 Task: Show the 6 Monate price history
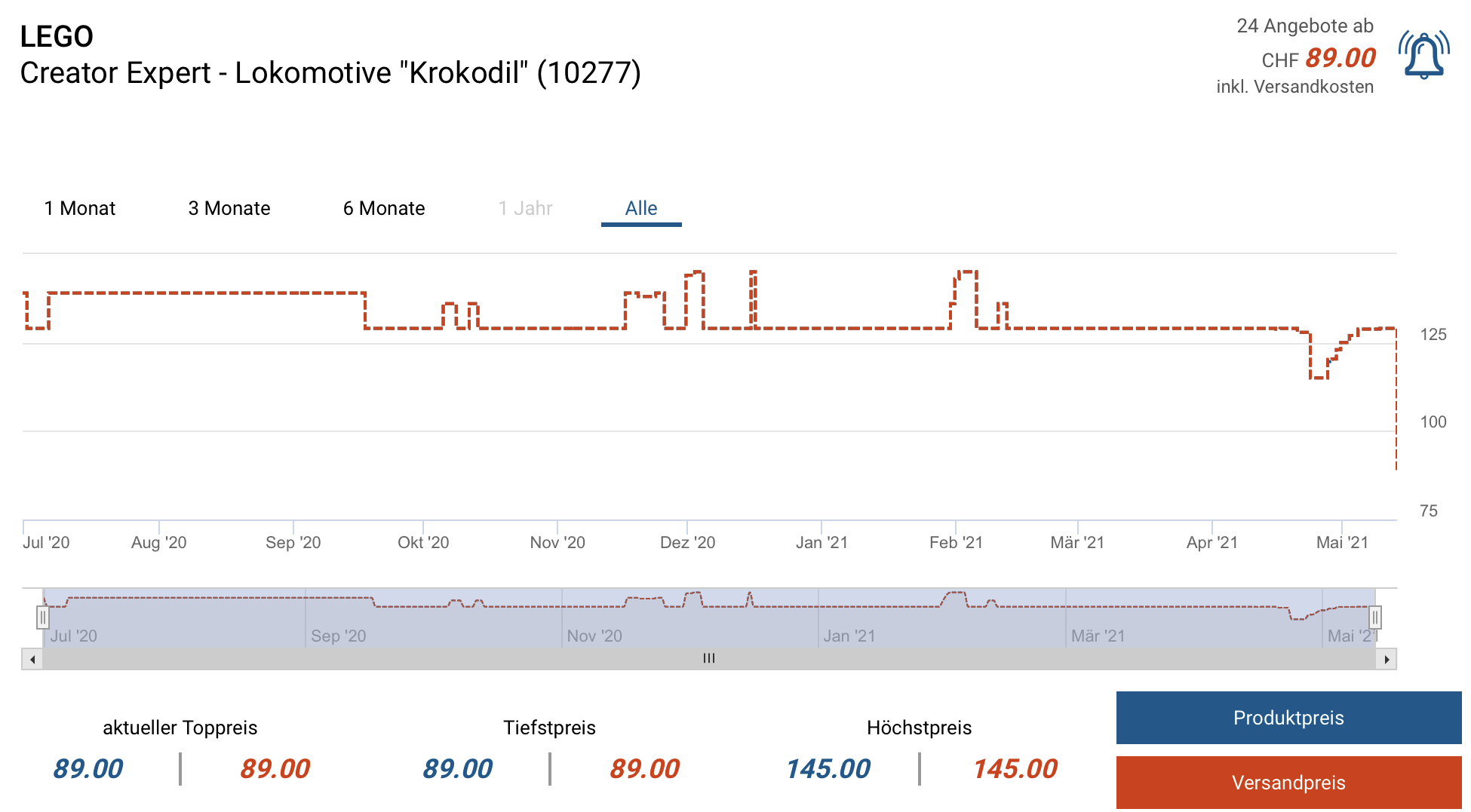point(384,209)
